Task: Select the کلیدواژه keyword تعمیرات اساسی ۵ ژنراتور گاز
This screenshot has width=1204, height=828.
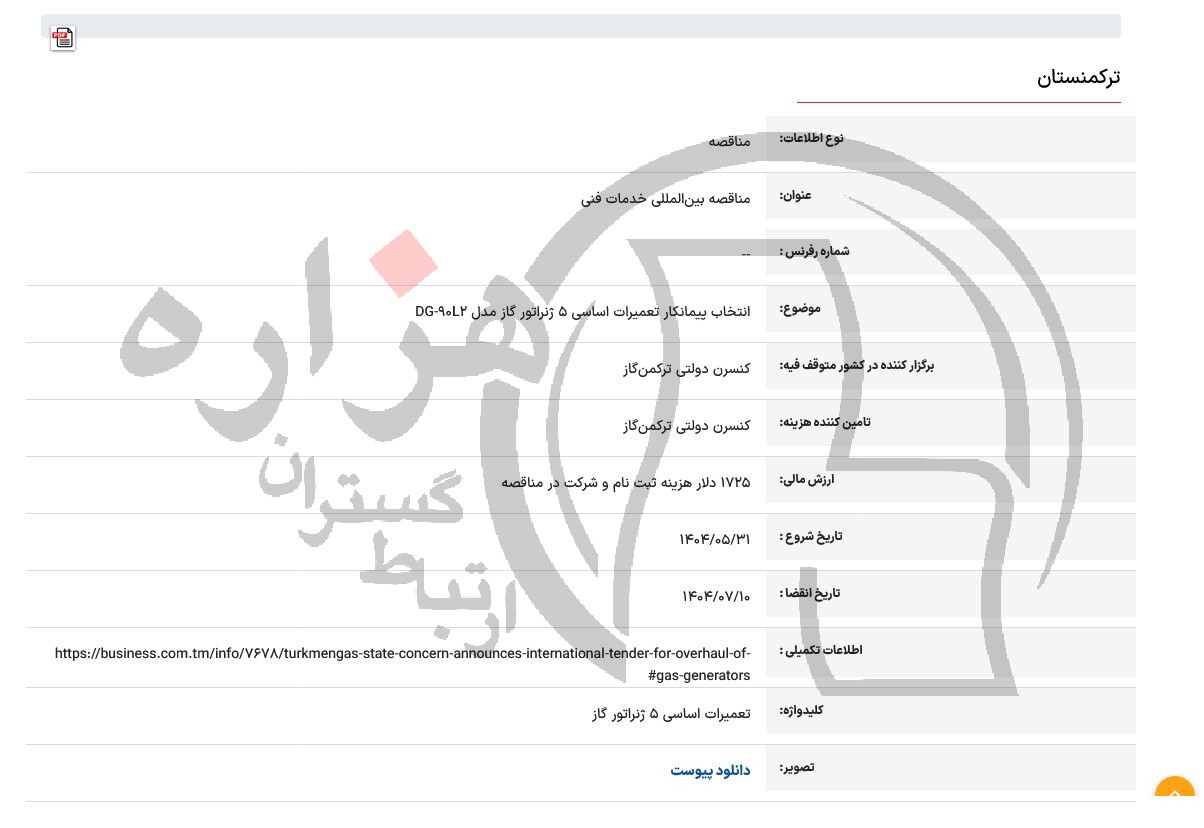Action: pos(671,713)
